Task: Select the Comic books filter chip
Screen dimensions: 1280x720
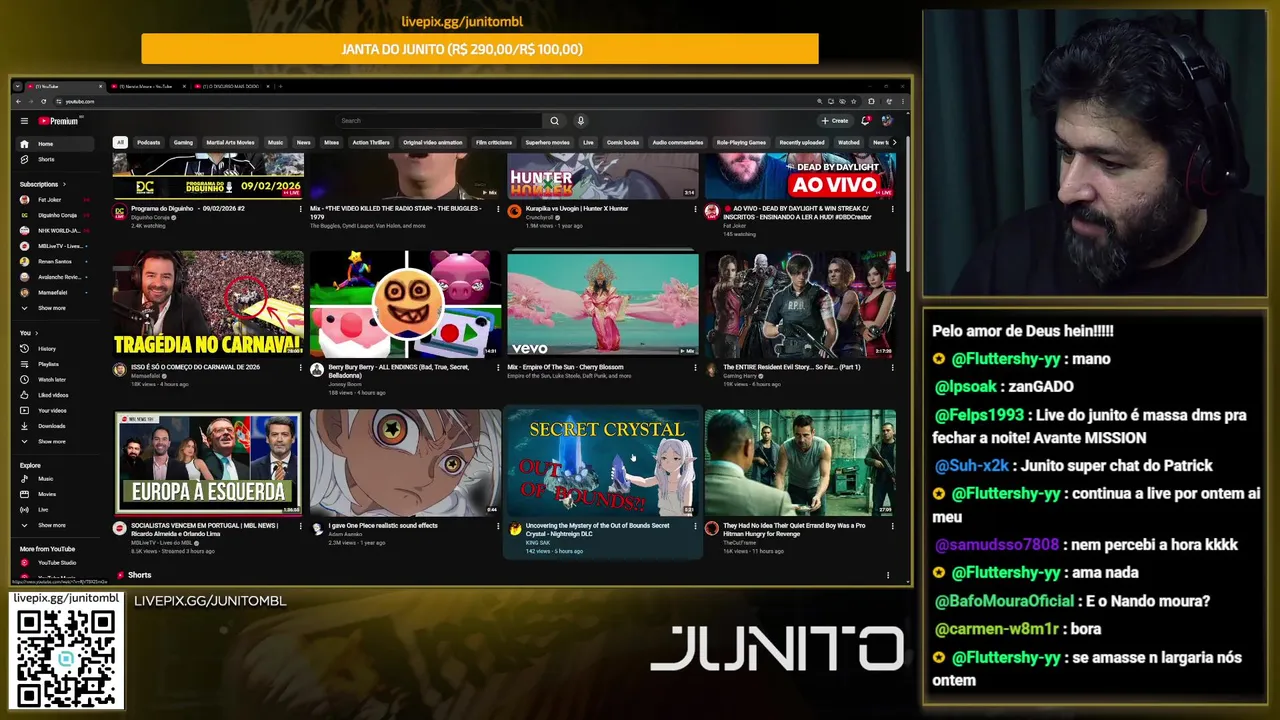Action: 623,142
